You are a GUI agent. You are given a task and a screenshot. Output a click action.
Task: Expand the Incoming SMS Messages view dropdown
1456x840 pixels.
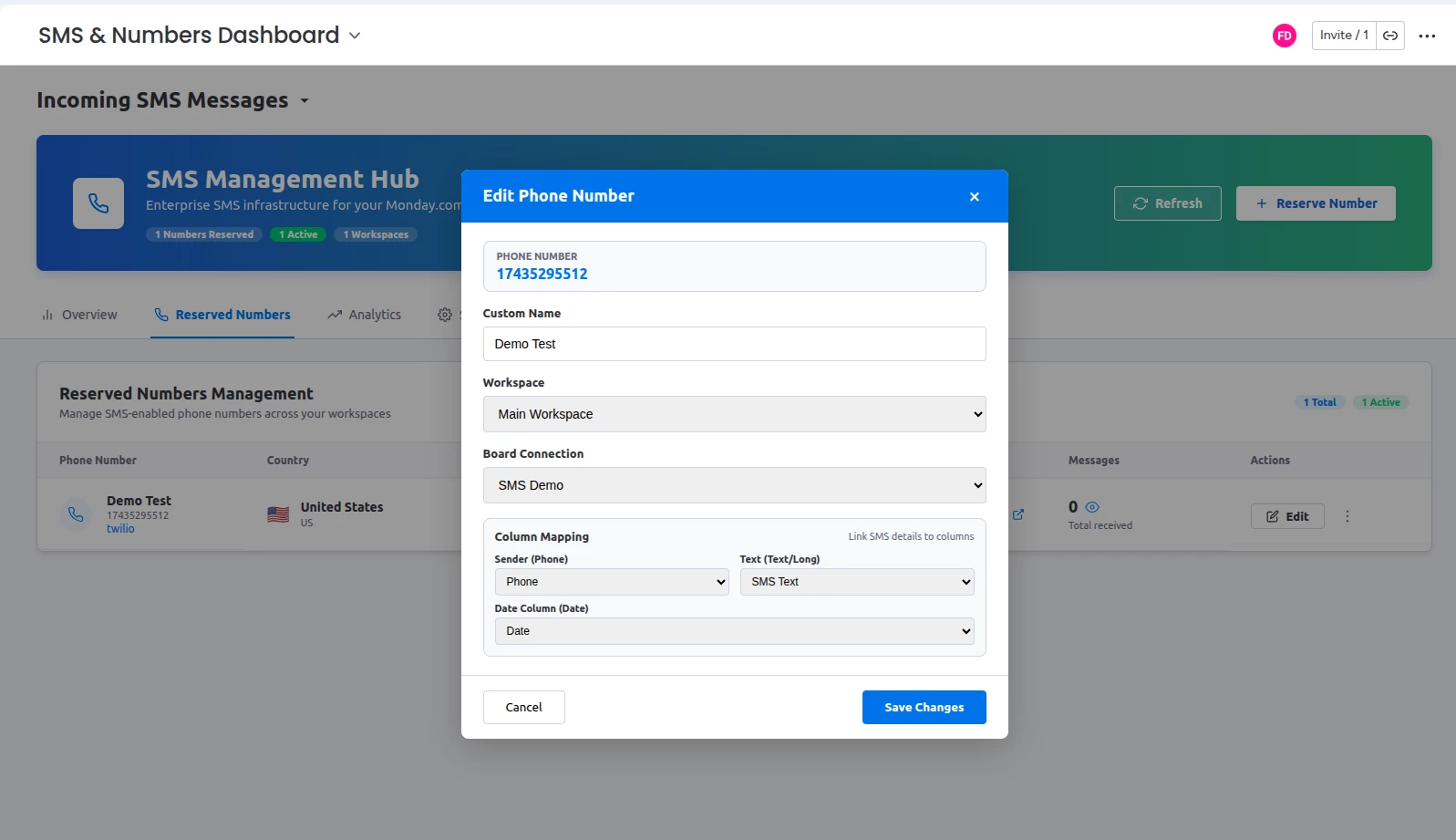(305, 100)
